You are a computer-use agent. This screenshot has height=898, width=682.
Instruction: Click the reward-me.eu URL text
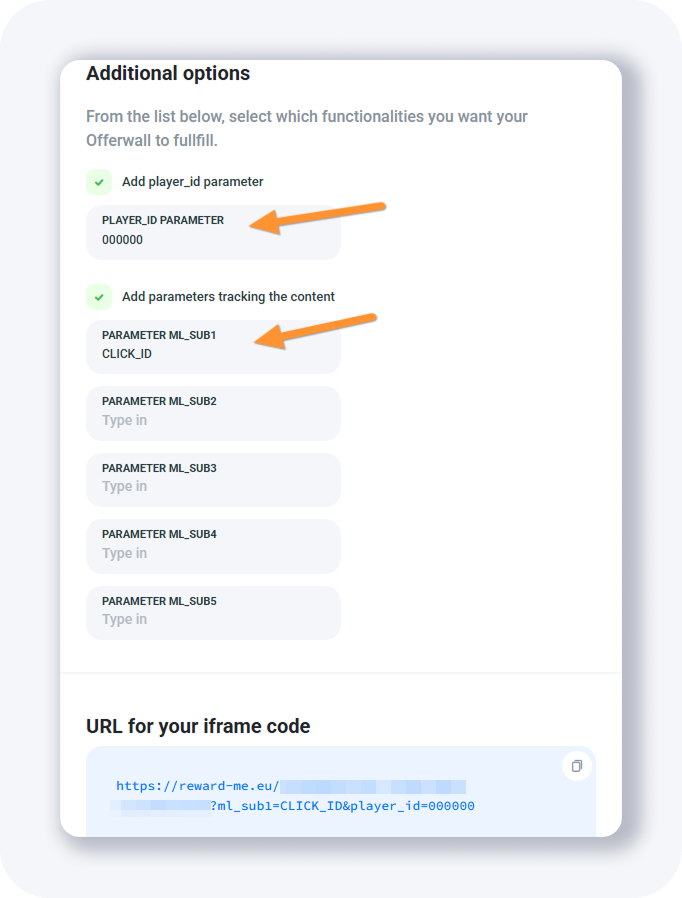197,786
